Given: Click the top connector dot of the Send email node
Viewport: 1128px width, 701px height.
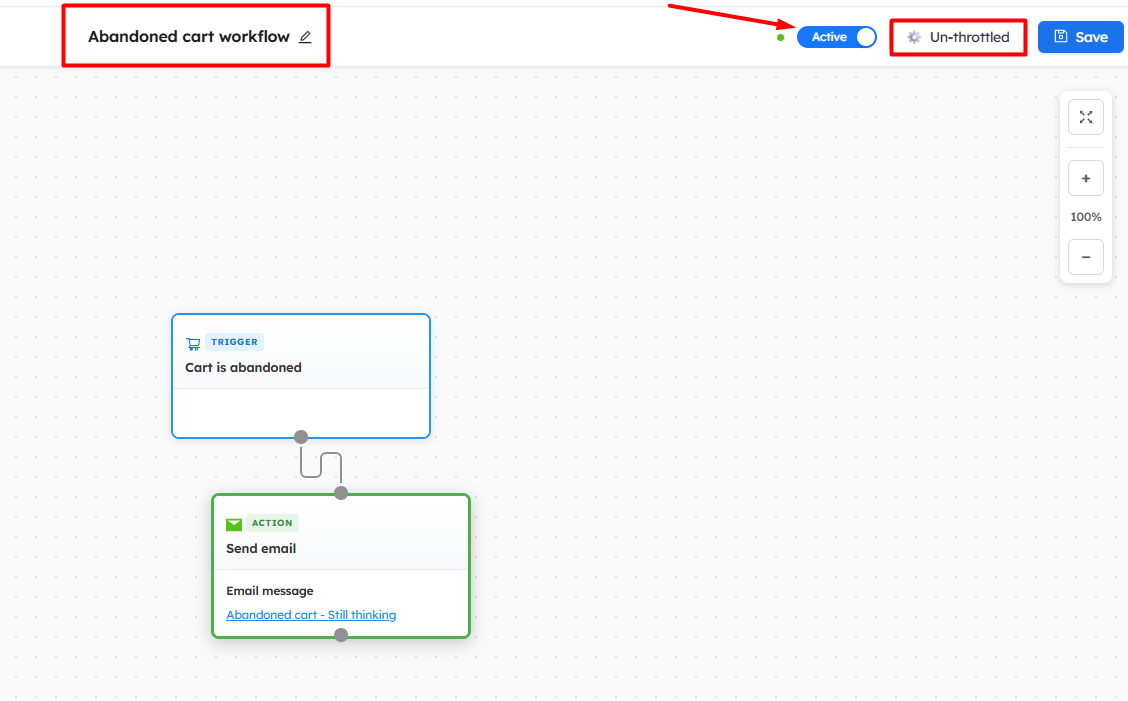Looking at the screenshot, I should click(341, 493).
